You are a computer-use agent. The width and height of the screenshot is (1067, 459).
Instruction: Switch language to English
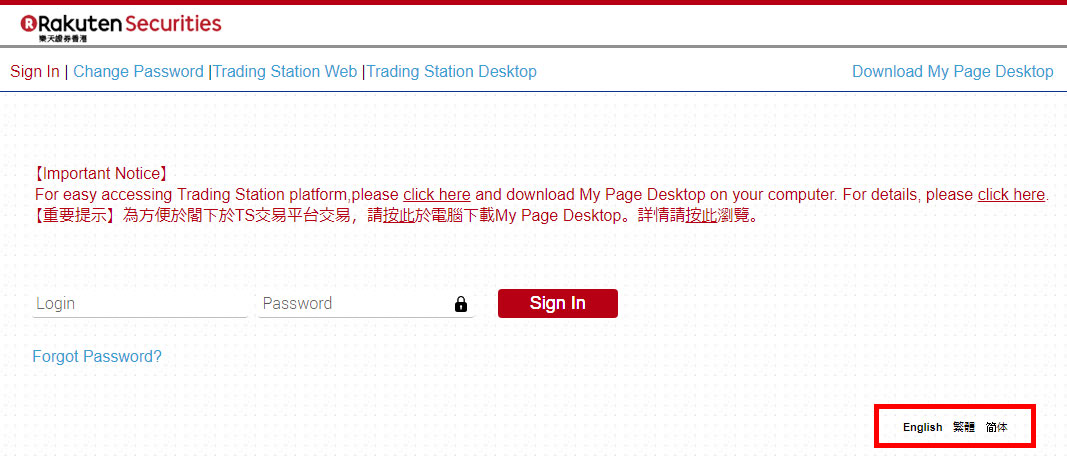click(922, 427)
